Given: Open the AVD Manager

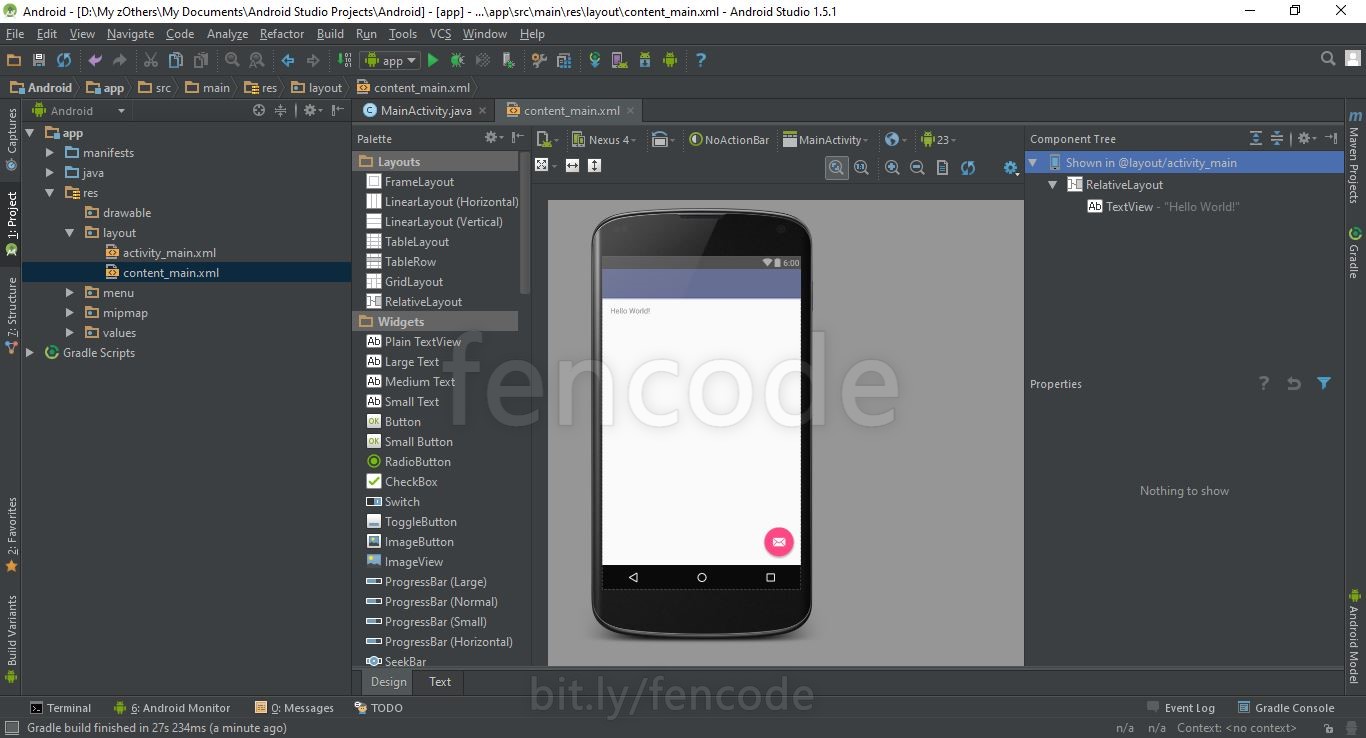Looking at the screenshot, I should point(617,60).
